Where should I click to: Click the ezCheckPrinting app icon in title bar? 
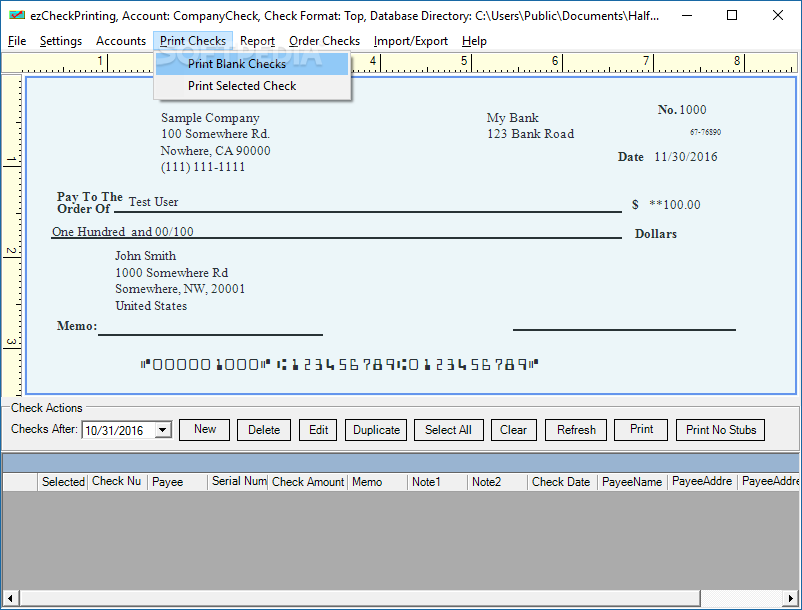point(16,15)
